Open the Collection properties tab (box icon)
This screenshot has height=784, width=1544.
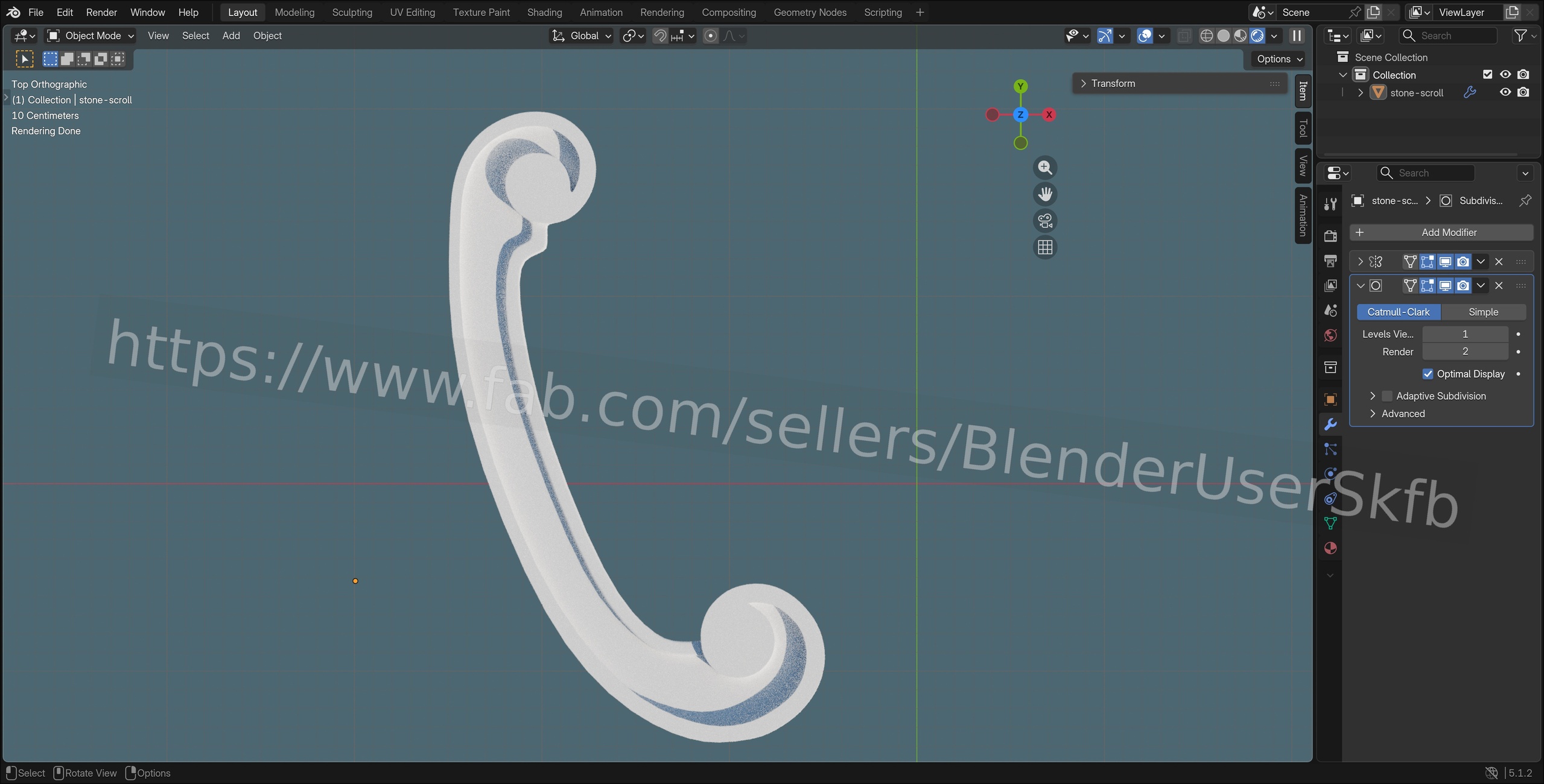point(1330,367)
